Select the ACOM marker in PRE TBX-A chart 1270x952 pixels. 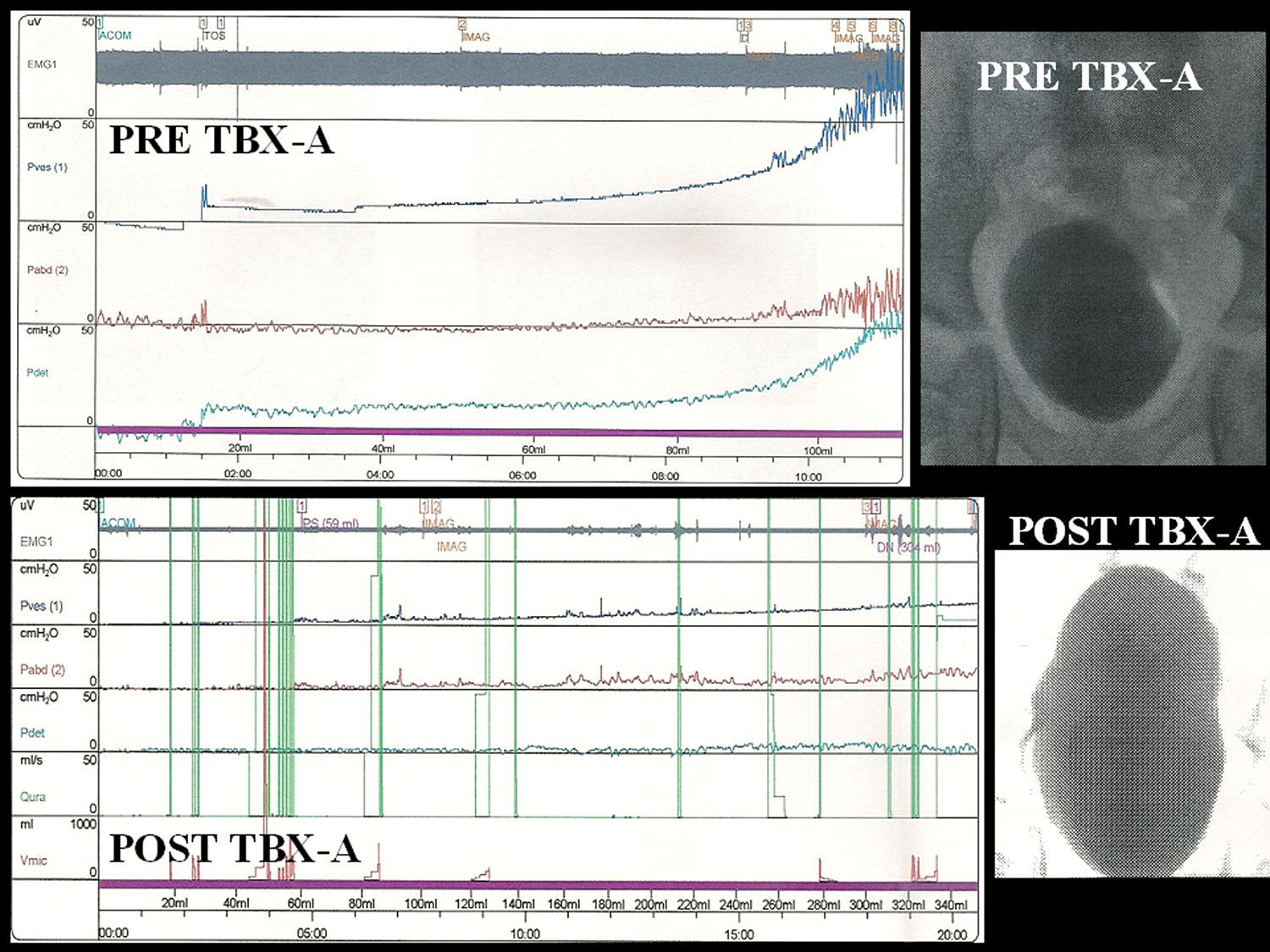click(115, 36)
